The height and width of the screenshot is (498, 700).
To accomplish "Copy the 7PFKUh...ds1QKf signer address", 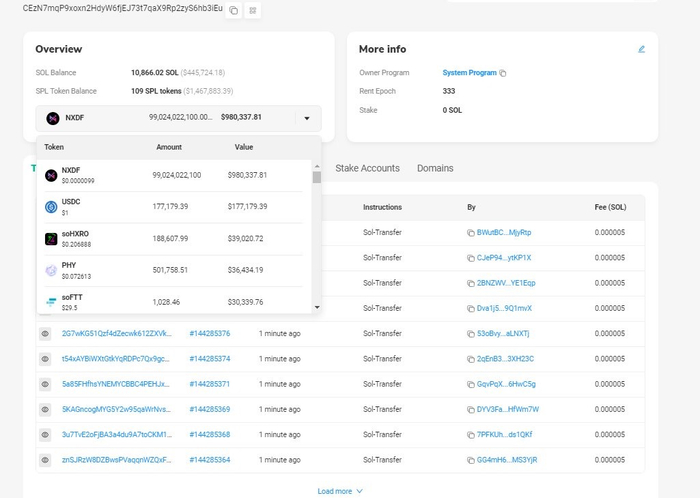I will click(471, 434).
